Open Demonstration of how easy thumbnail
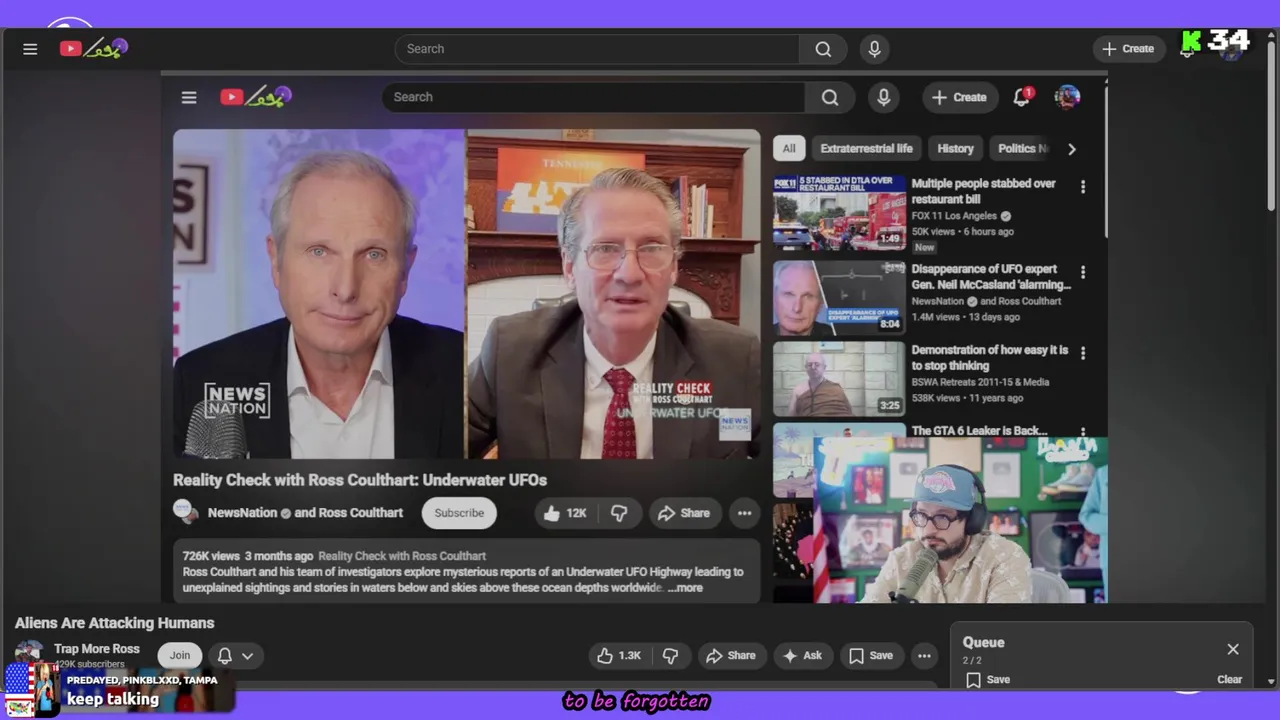Viewport: 1280px width, 720px height. click(839, 378)
